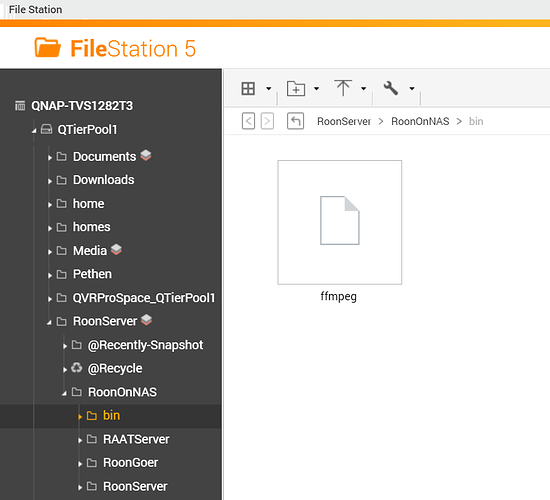Screen dimensions: 550x500
Task: Open RoonOnNAS in the breadcrumb path
Action: pyautogui.click(x=420, y=121)
